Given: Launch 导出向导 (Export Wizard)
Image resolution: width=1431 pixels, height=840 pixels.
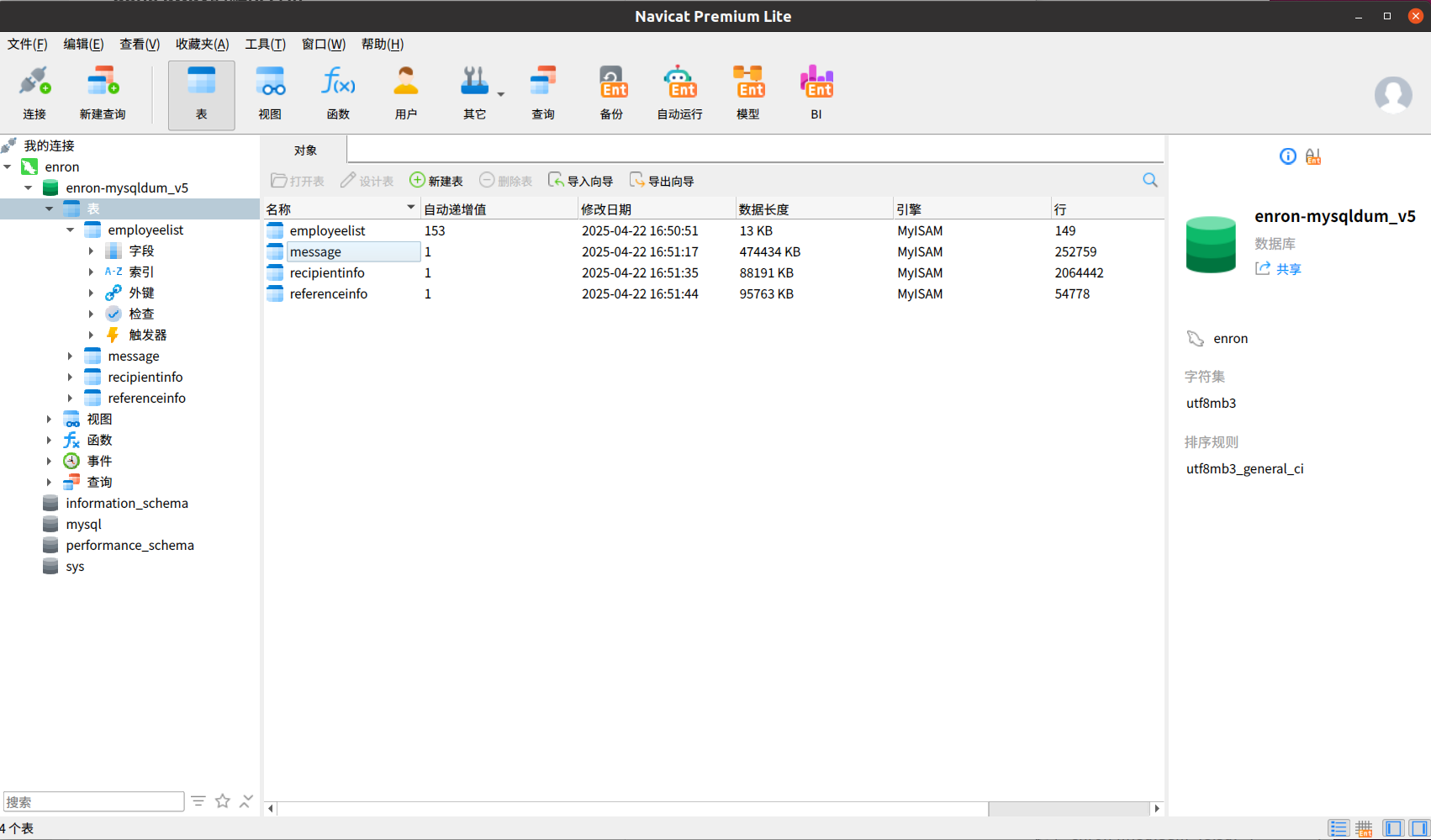Looking at the screenshot, I should [662, 181].
